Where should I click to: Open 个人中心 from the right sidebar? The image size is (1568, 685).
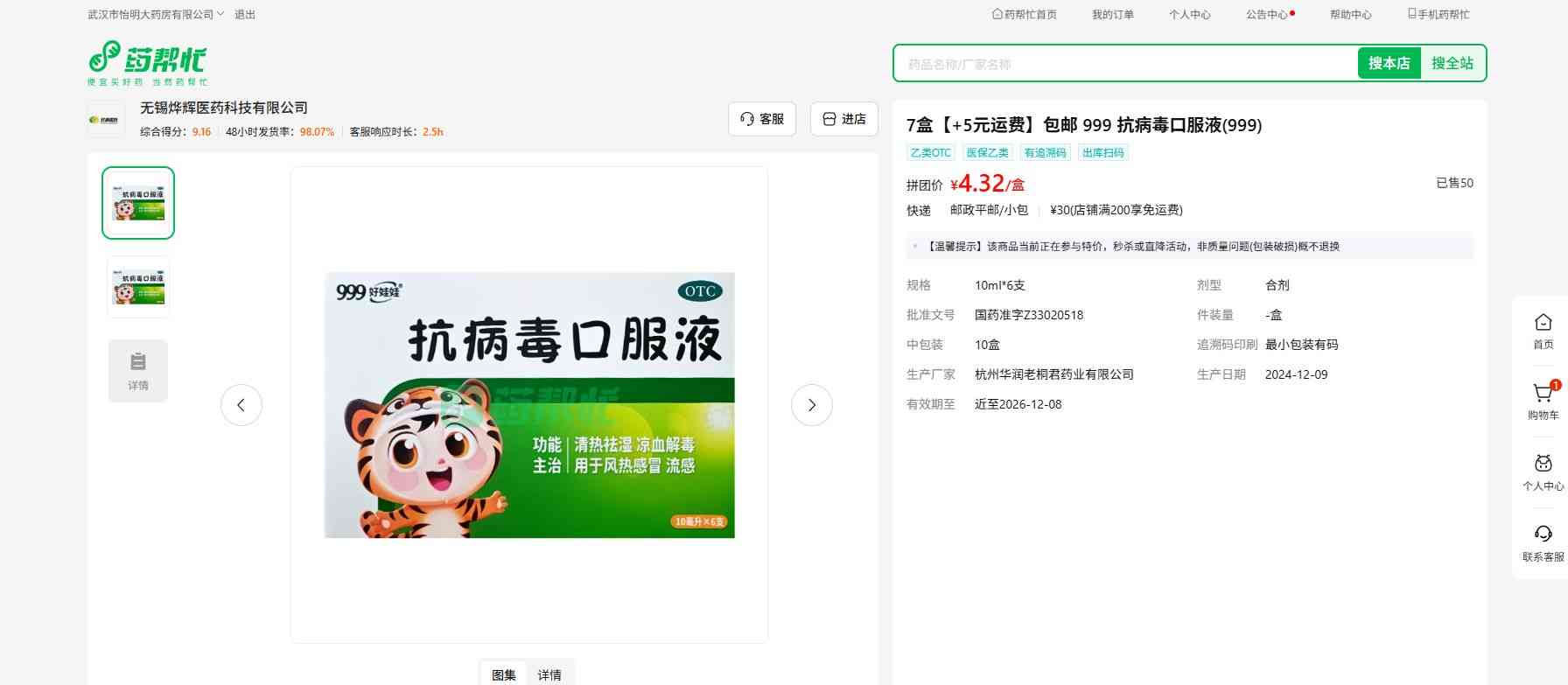1543,465
